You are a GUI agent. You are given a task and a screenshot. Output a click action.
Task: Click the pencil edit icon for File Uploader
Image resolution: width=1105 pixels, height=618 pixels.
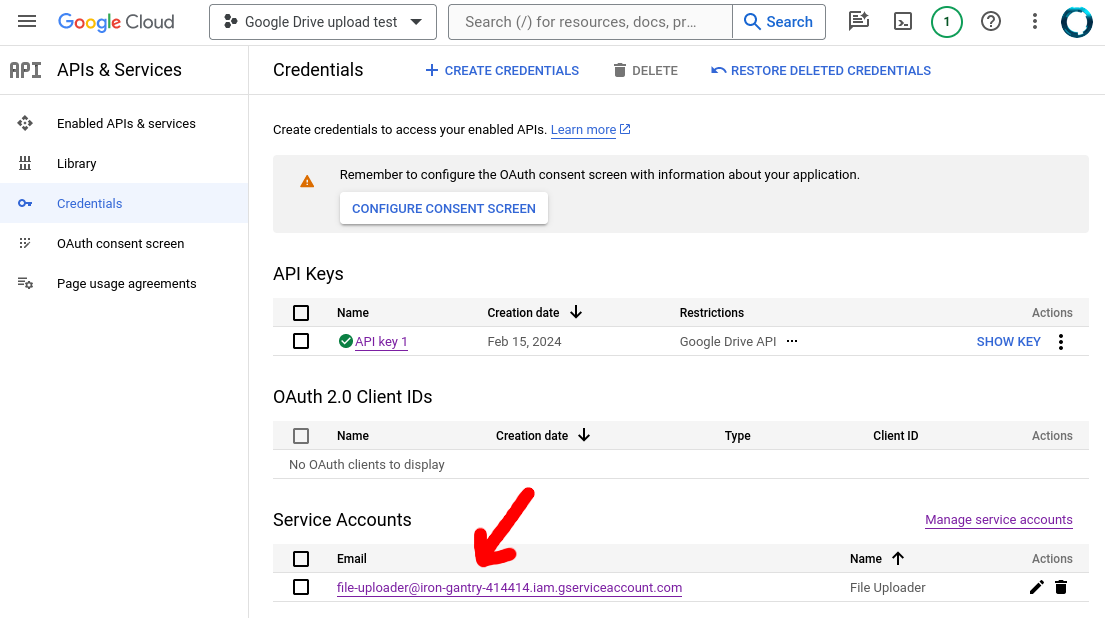pyautogui.click(x=1036, y=587)
